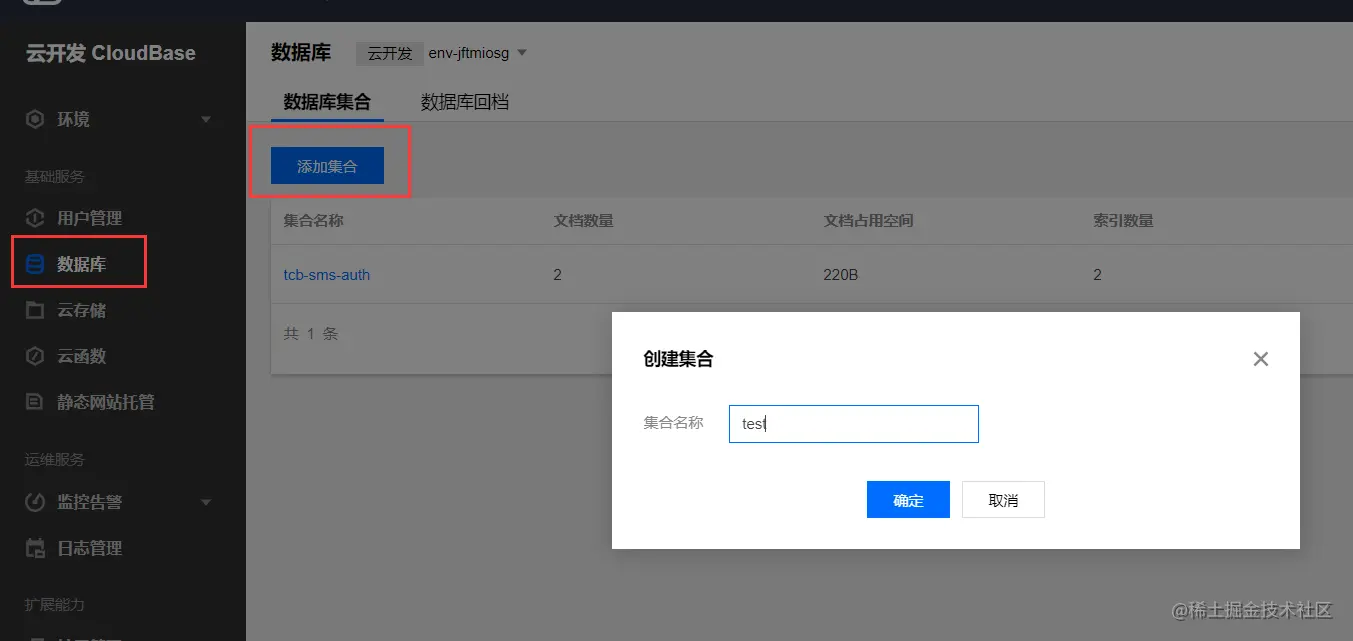1353x641 pixels.
Task: Switch to the 数据库集合 tab
Action: (x=326, y=101)
